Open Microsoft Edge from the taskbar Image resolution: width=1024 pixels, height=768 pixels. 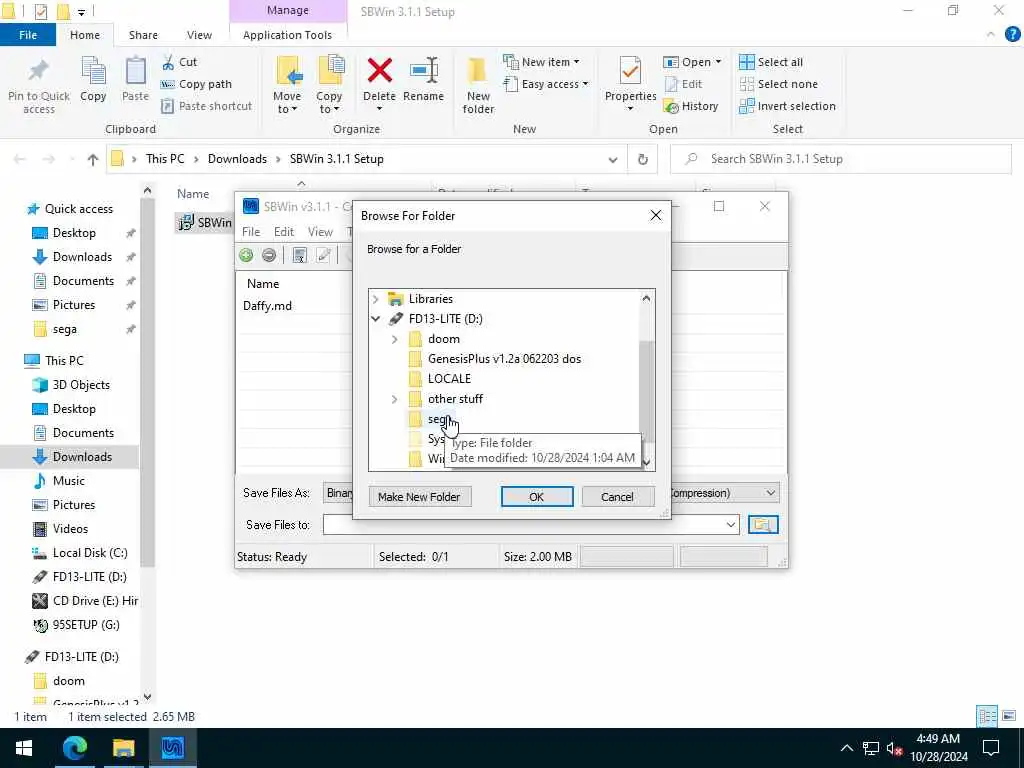(74, 748)
